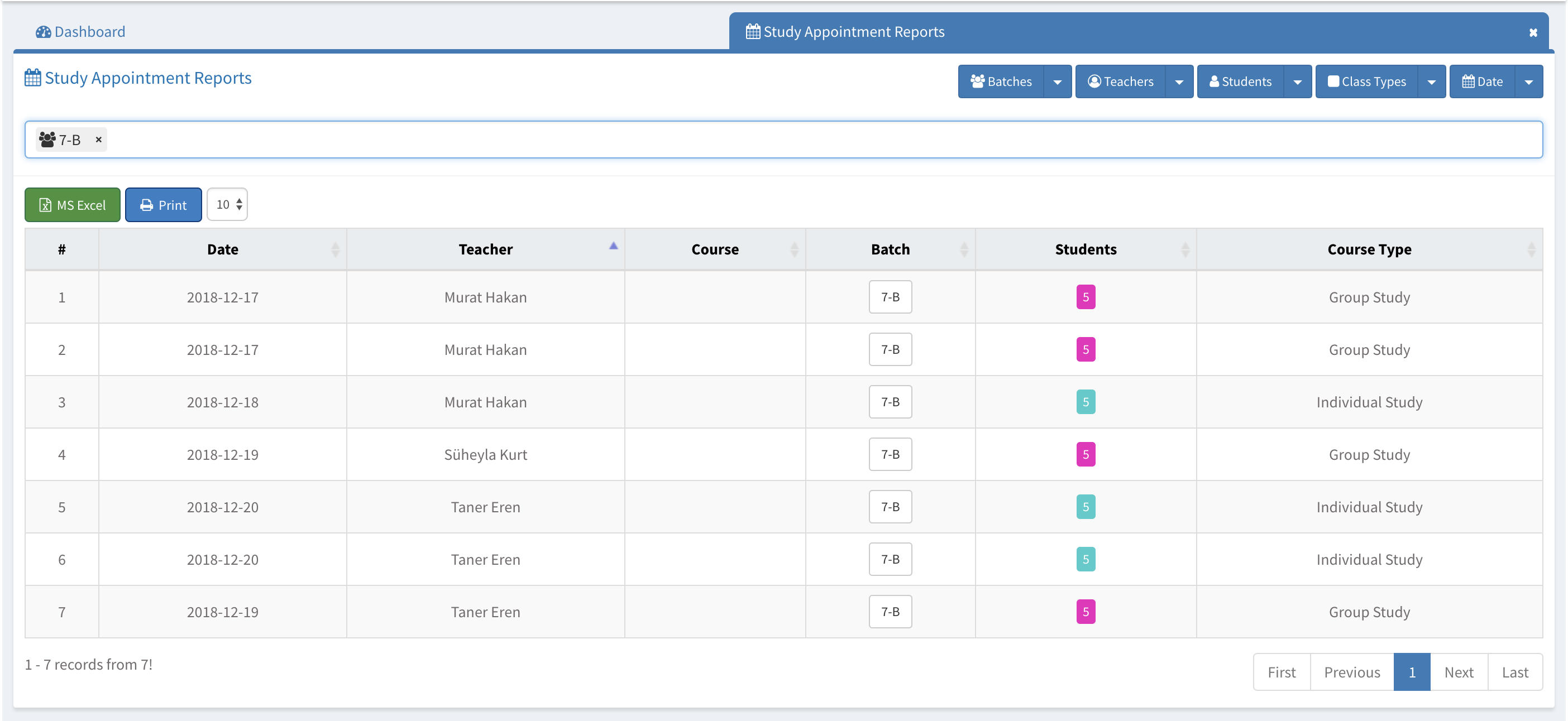This screenshot has height=721, width=1568.
Task: Expand the Teachers dropdown caret
Action: (1179, 81)
